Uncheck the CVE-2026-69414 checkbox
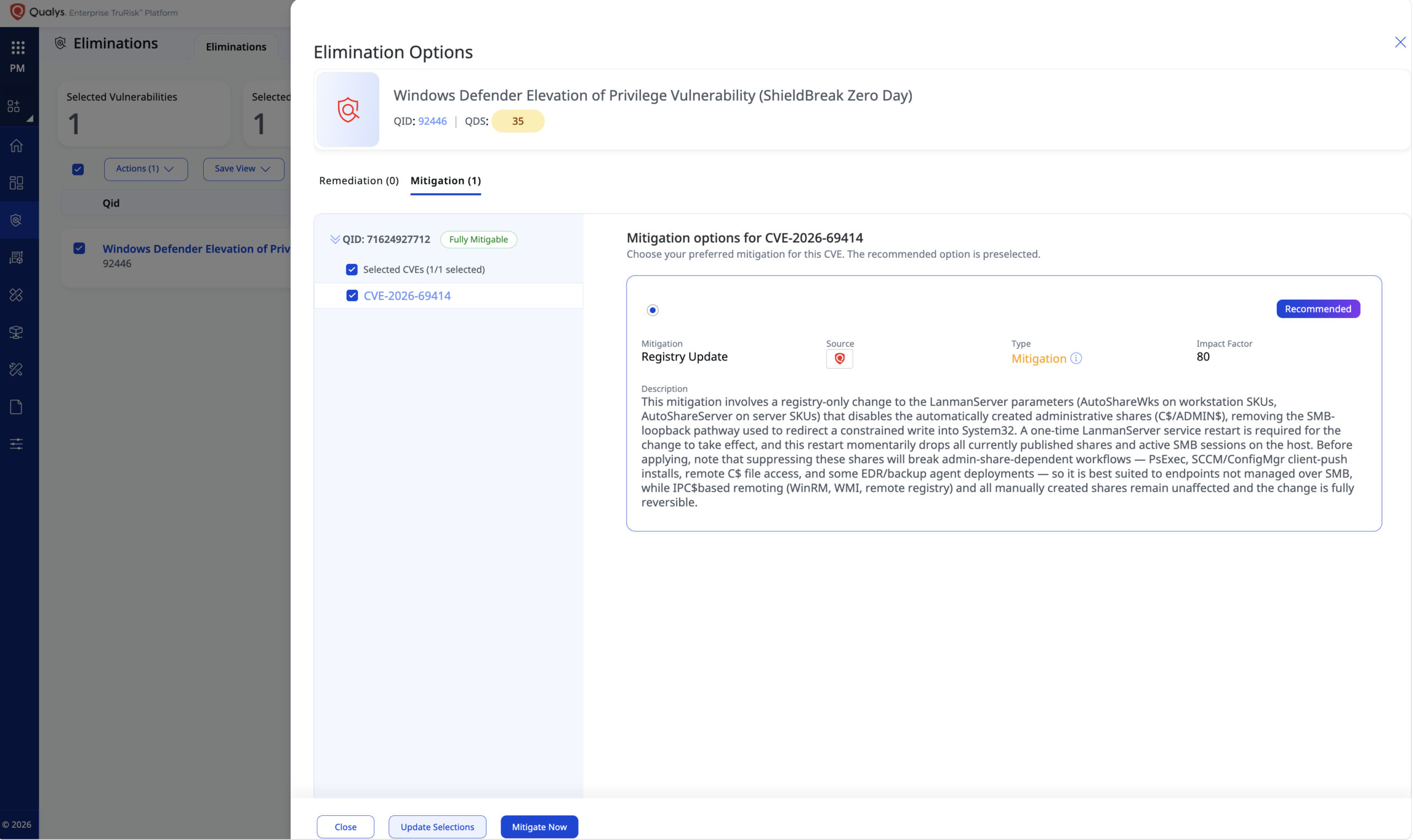 point(352,295)
